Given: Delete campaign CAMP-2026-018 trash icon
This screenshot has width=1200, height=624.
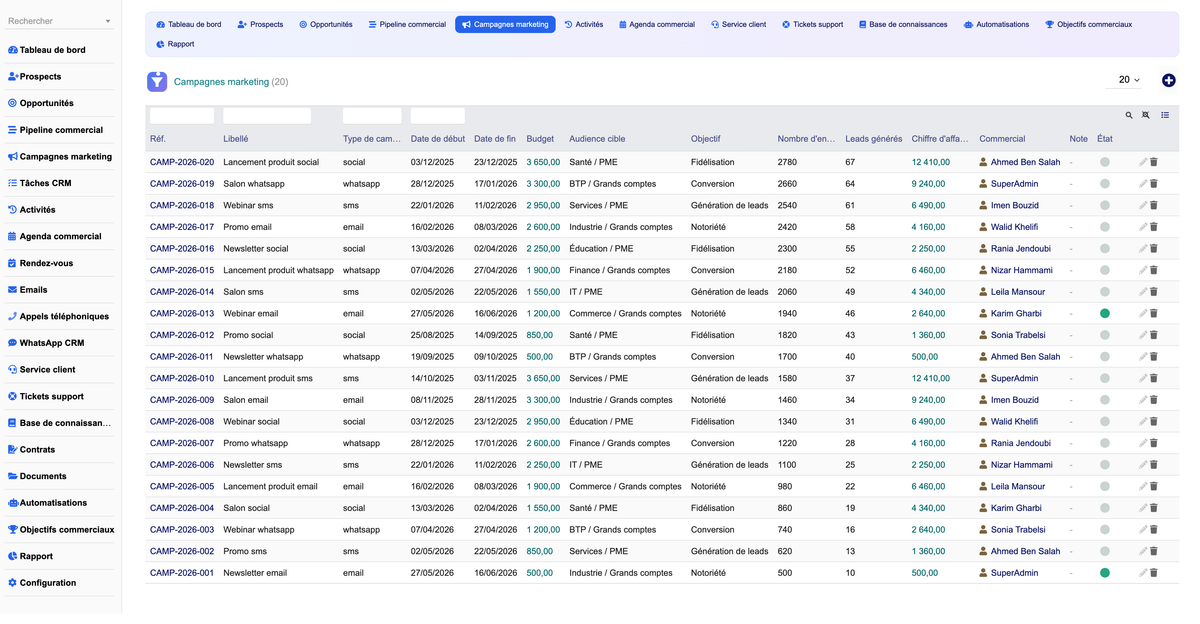Looking at the screenshot, I should coord(1154,205).
